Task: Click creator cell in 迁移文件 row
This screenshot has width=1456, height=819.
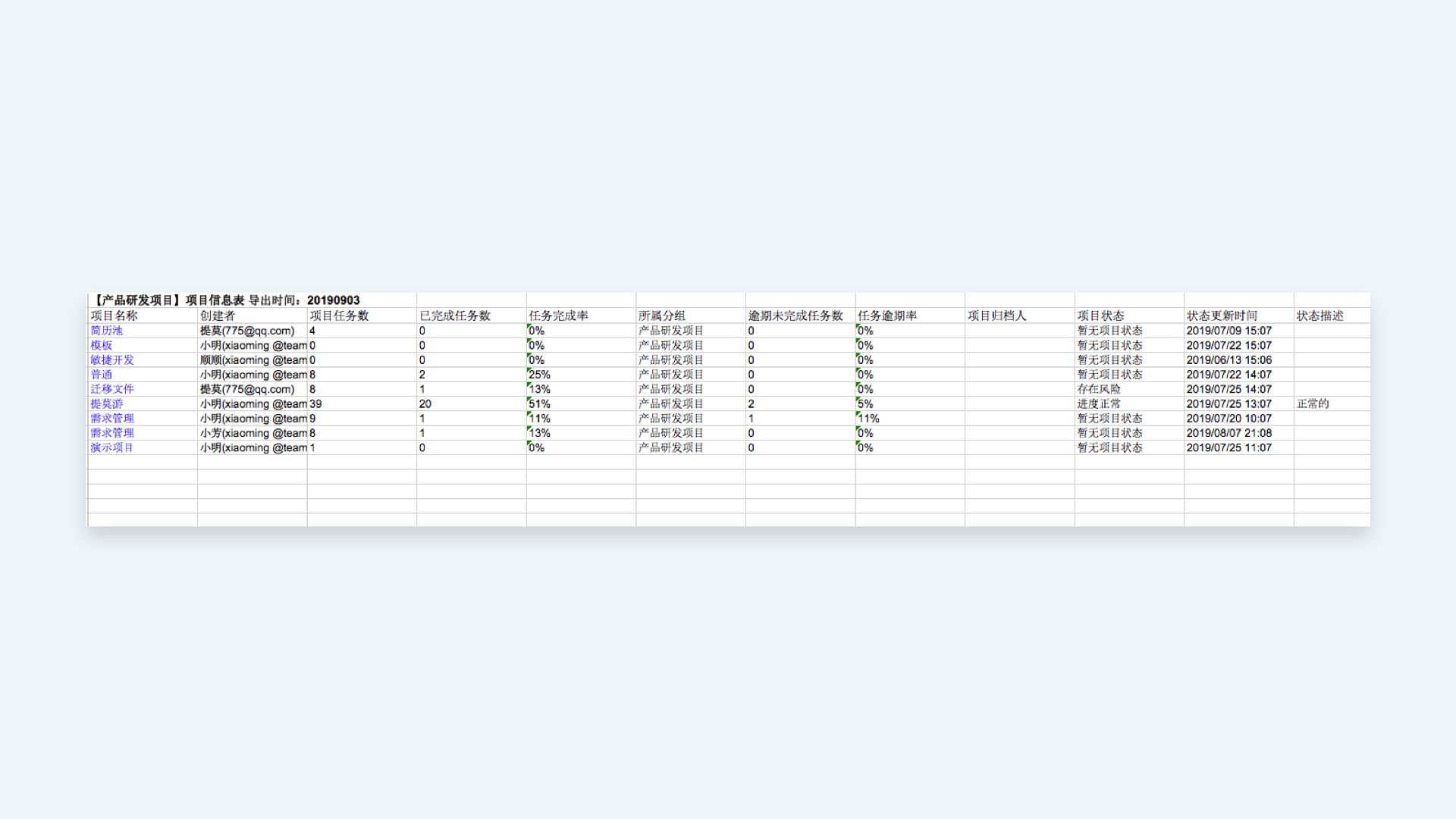Action: [x=253, y=389]
